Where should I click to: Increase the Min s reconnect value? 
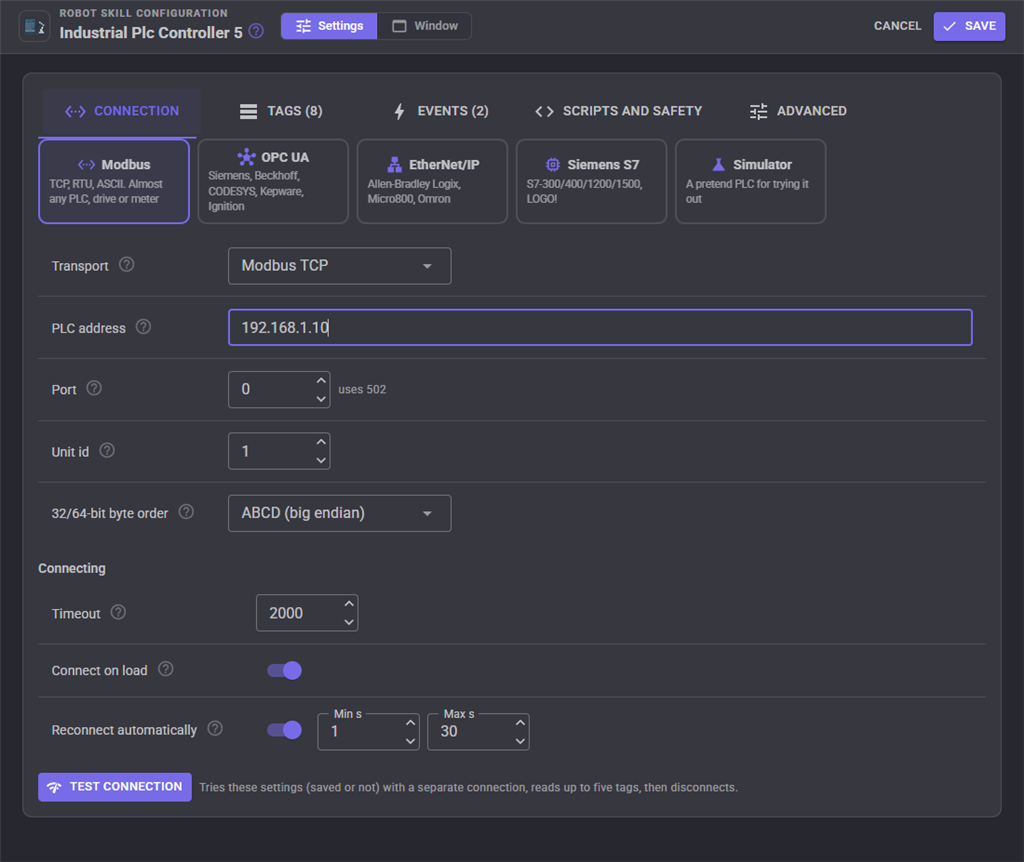pyautogui.click(x=410, y=723)
